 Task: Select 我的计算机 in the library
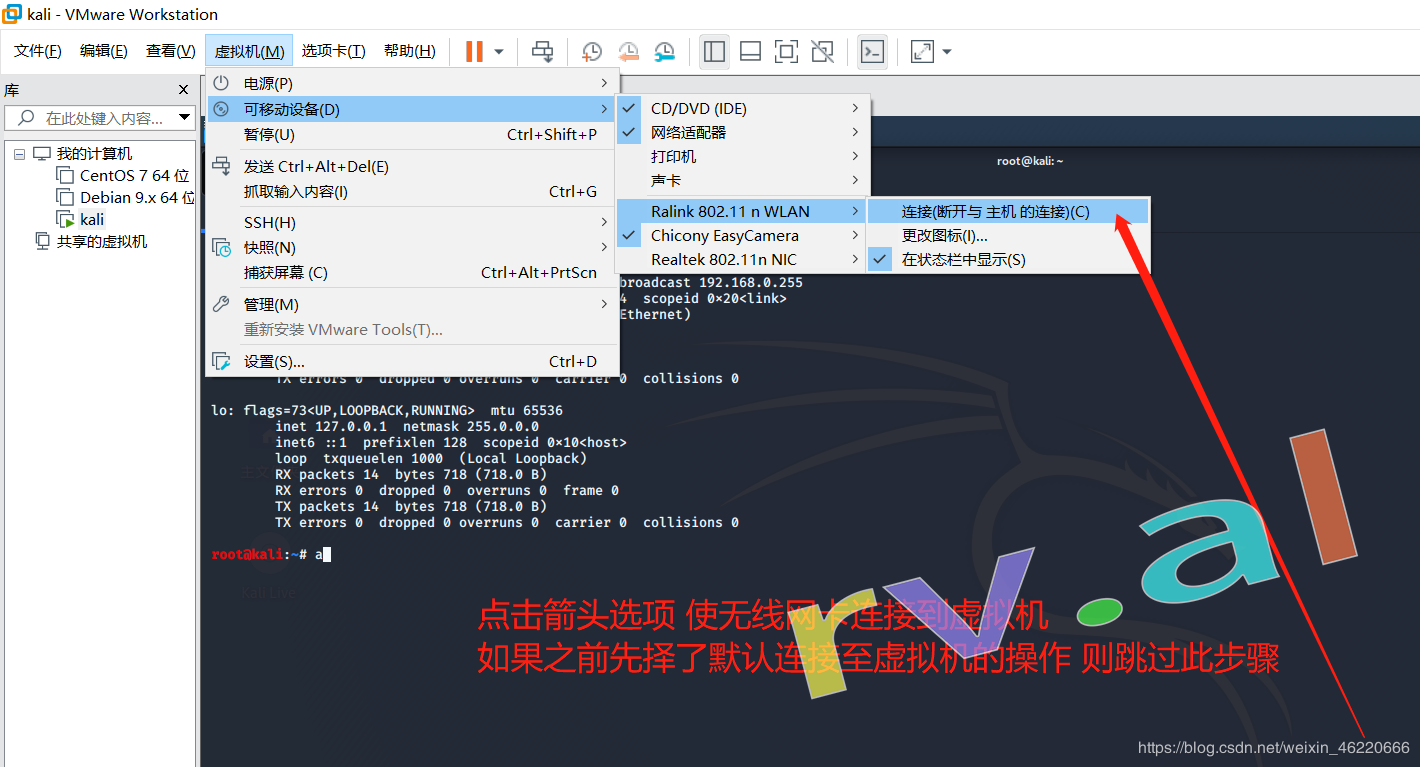[94, 154]
